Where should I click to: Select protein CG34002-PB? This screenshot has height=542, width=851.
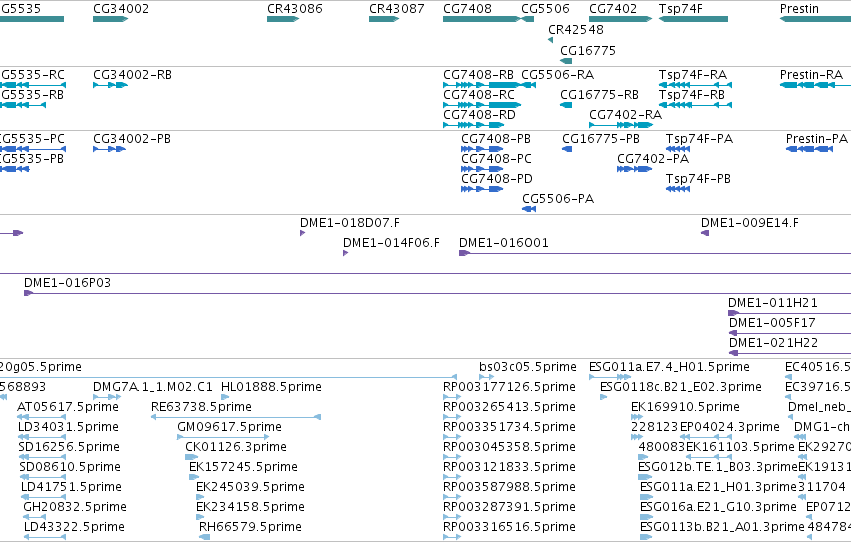(132, 139)
